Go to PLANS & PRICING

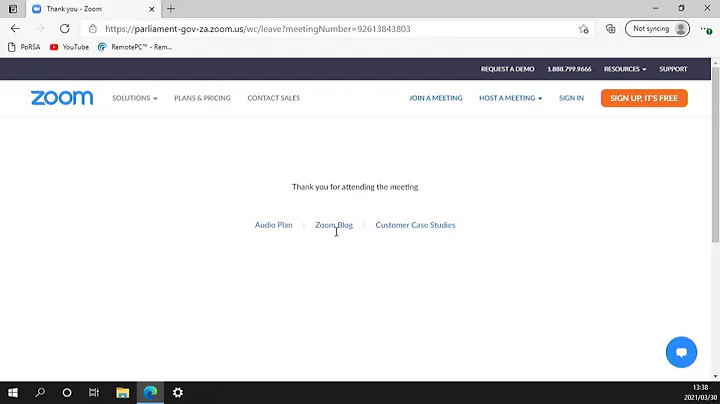(x=202, y=98)
